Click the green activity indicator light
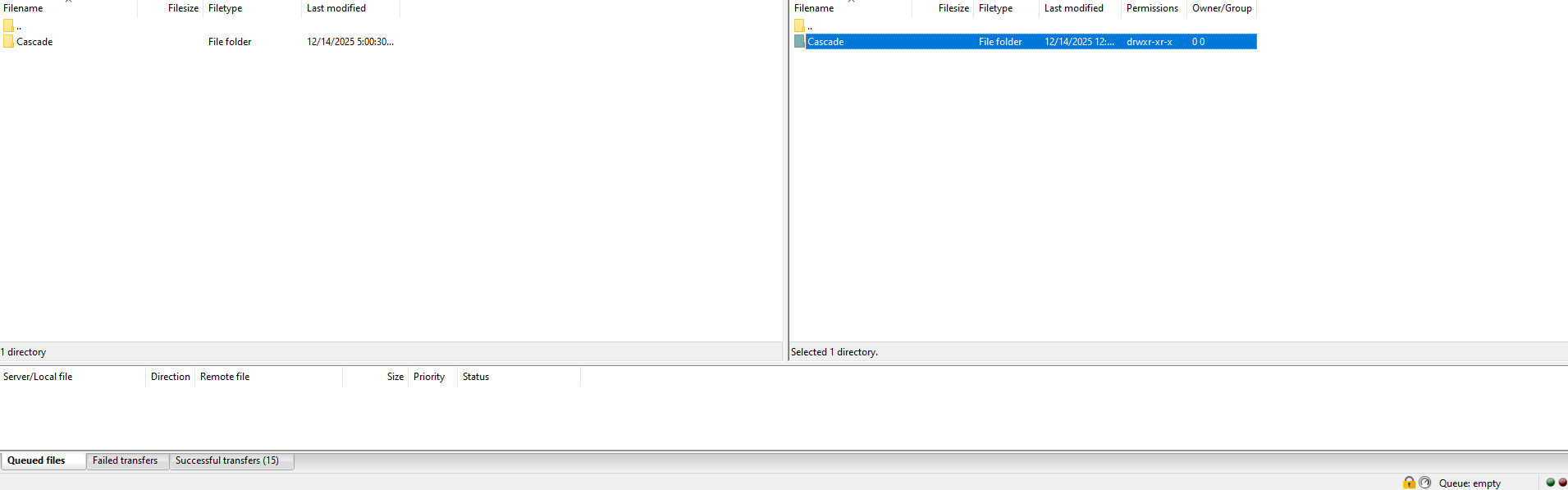 (x=1550, y=483)
